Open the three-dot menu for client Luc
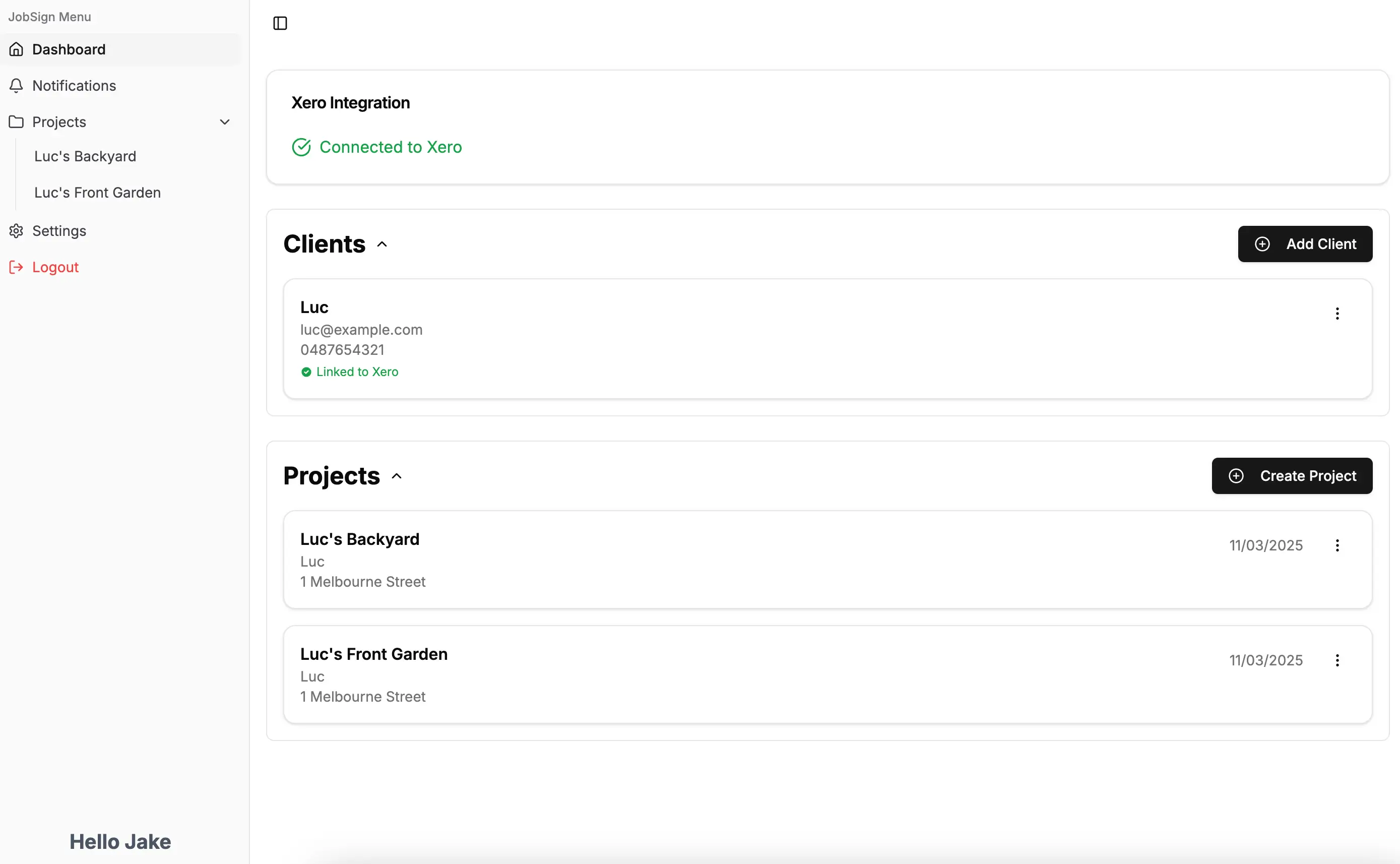The image size is (1400, 864). click(1337, 313)
